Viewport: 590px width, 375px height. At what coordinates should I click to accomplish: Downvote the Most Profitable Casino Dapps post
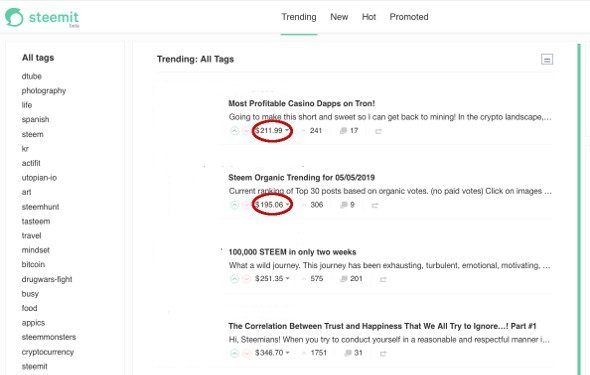246,131
